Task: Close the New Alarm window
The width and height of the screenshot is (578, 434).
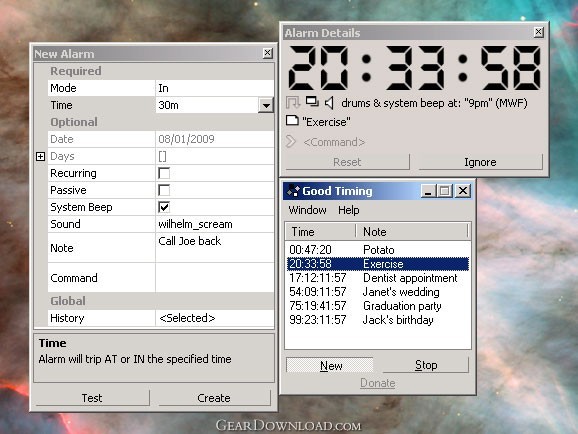Action: pos(268,53)
